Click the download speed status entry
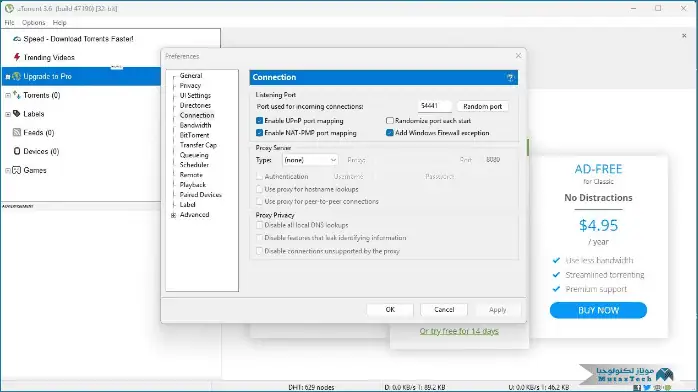698x392 pixels. [x=415, y=387]
